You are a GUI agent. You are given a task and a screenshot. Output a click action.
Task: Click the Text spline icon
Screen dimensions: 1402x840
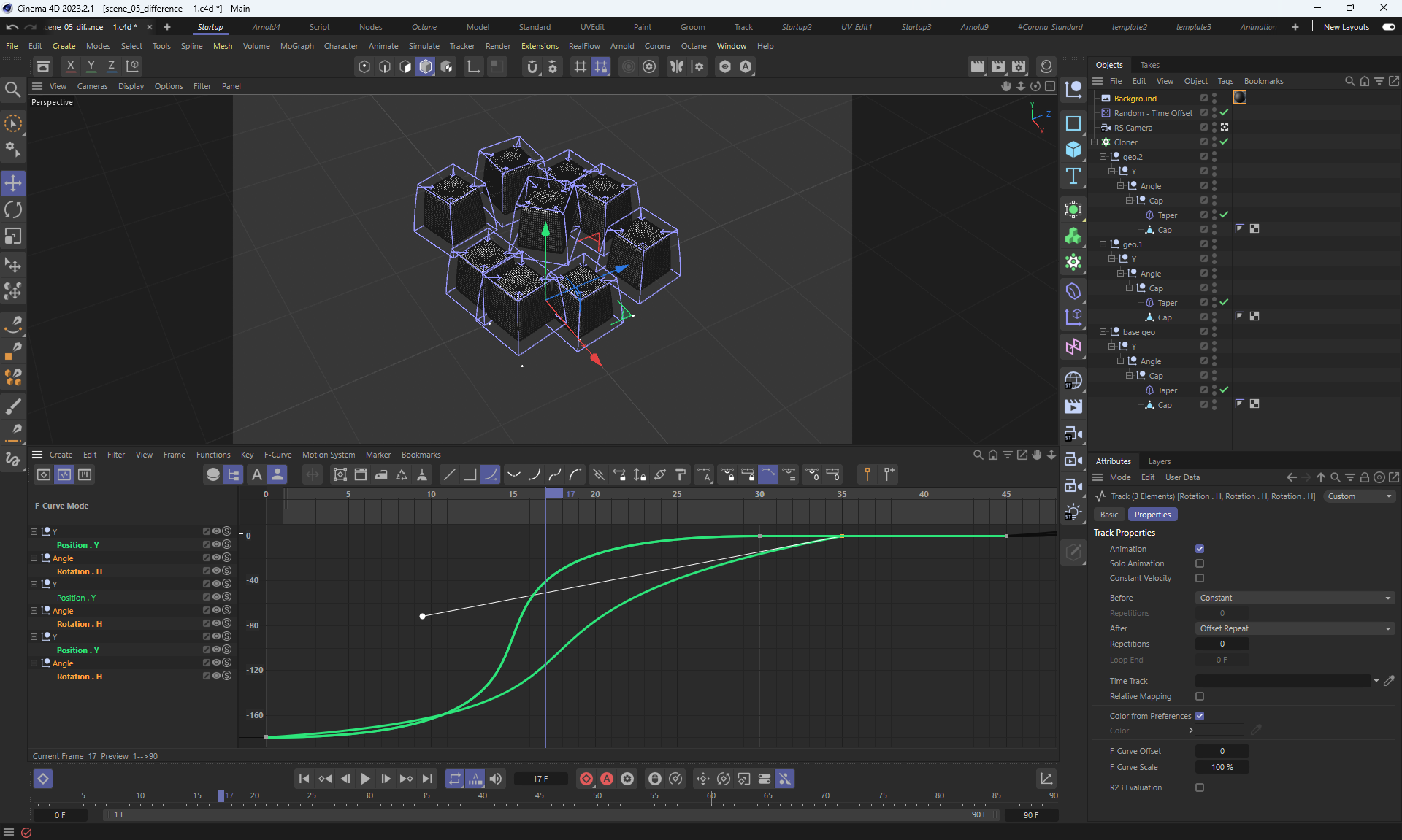pos(1073,176)
